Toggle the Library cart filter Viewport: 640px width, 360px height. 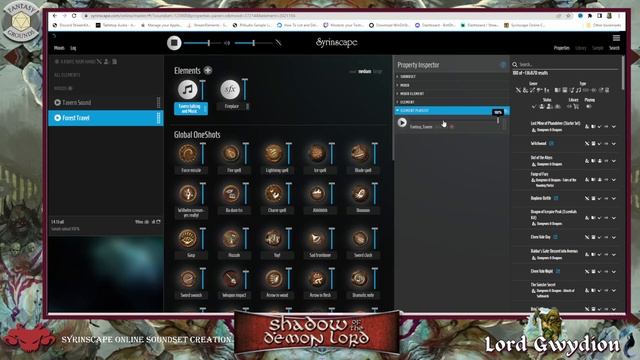click(576, 107)
